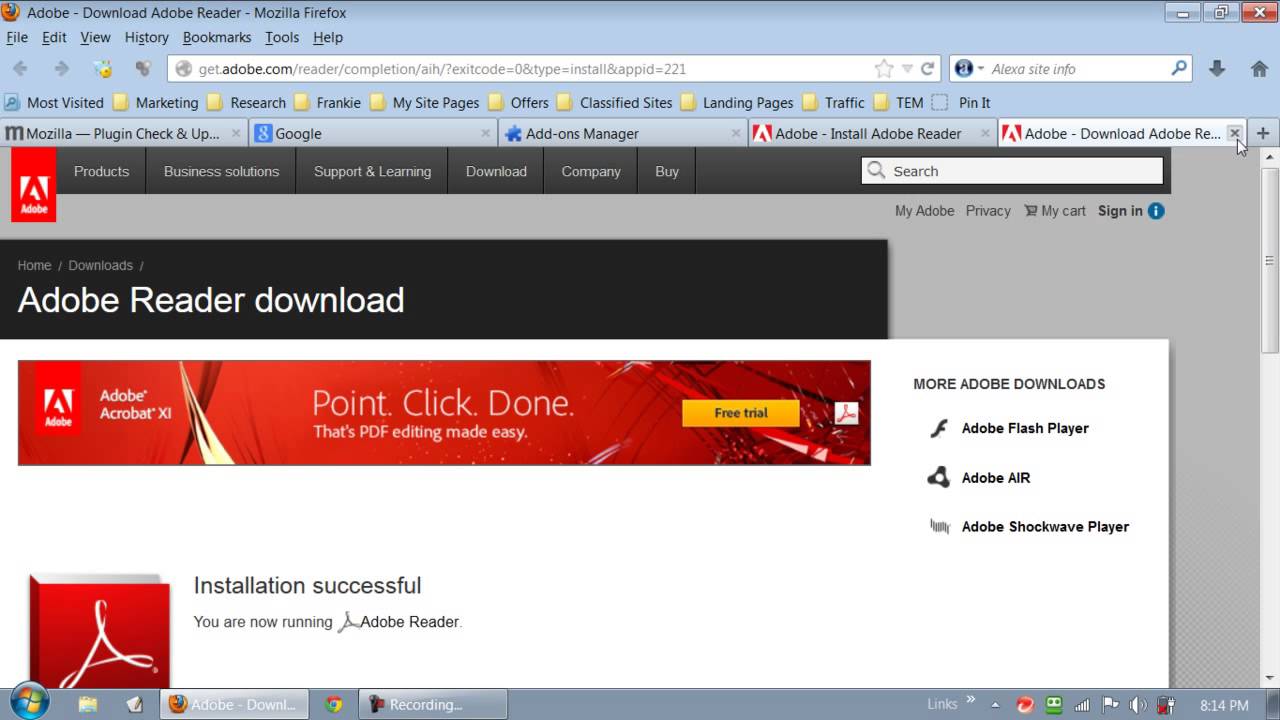Click the globe site identity icon
The height and width of the screenshot is (720, 1280).
pos(183,69)
